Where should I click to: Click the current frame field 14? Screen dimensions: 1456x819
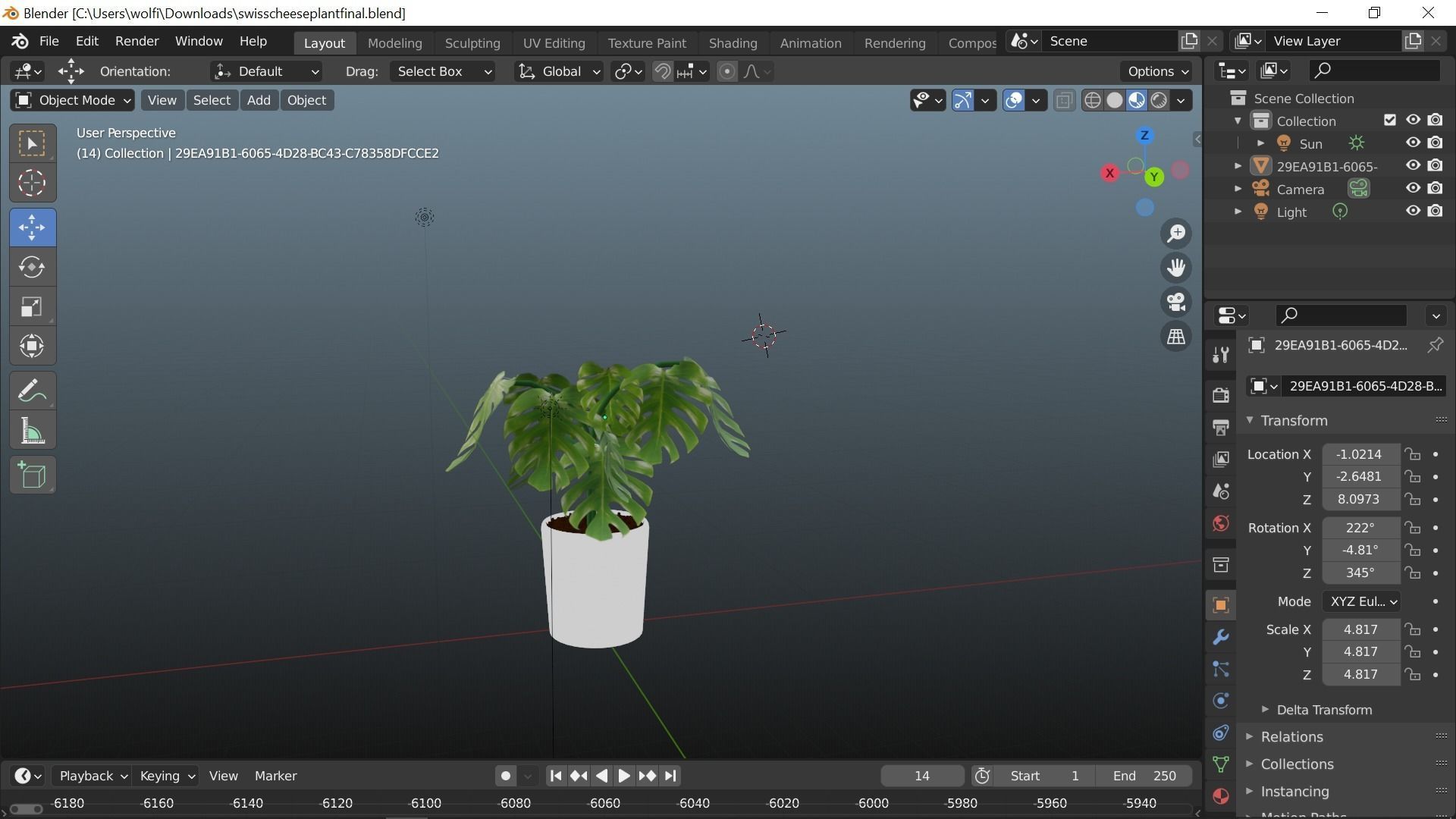tap(921, 776)
